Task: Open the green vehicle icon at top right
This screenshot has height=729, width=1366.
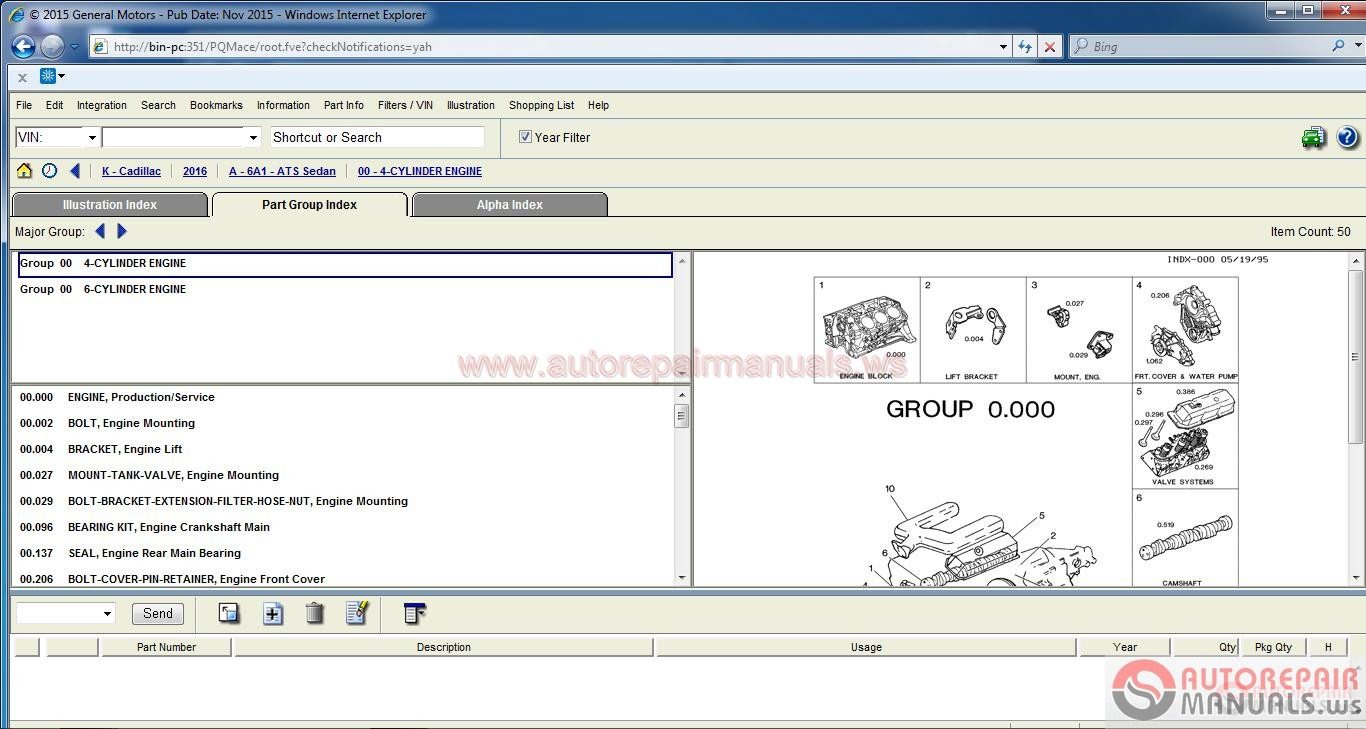Action: pyautogui.click(x=1313, y=138)
